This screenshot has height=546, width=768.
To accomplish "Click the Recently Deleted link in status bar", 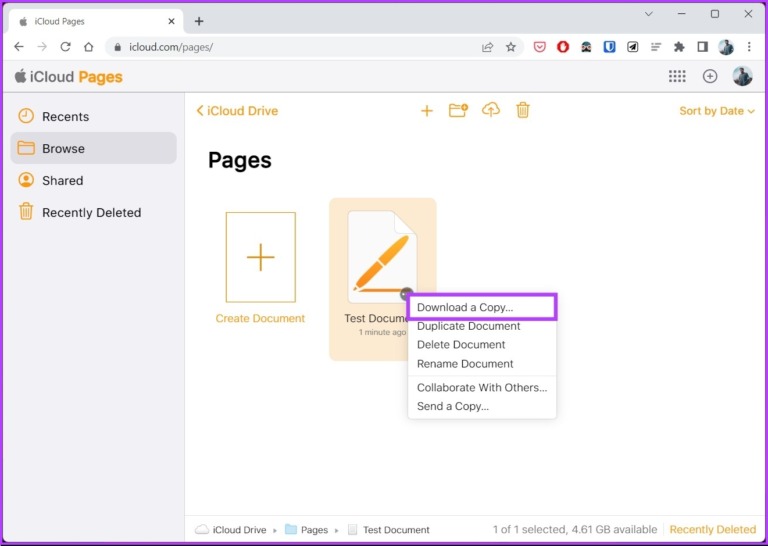I will (x=713, y=529).
